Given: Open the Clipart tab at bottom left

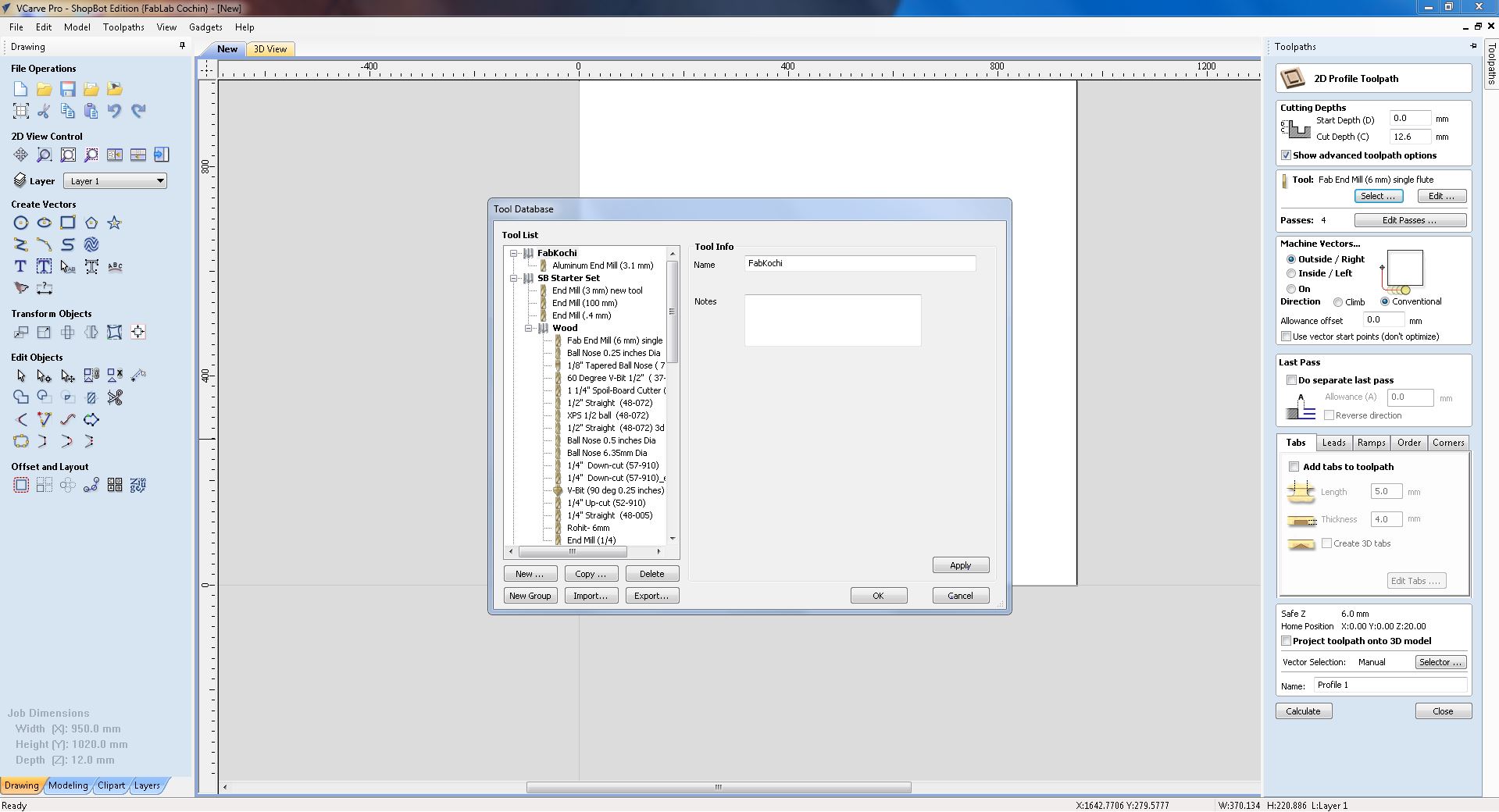Looking at the screenshot, I should [x=111, y=785].
